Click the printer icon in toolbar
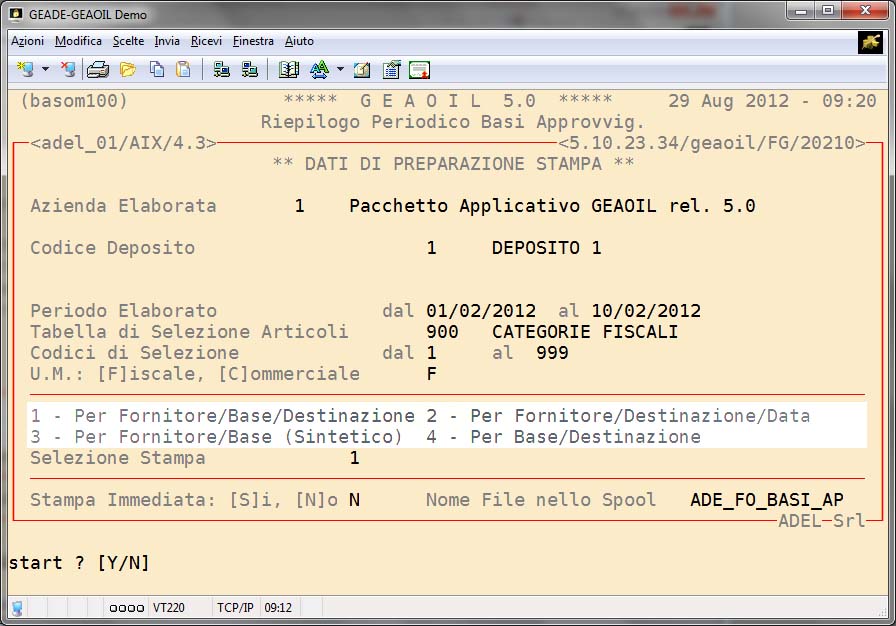This screenshot has width=896, height=626. point(98,70)
